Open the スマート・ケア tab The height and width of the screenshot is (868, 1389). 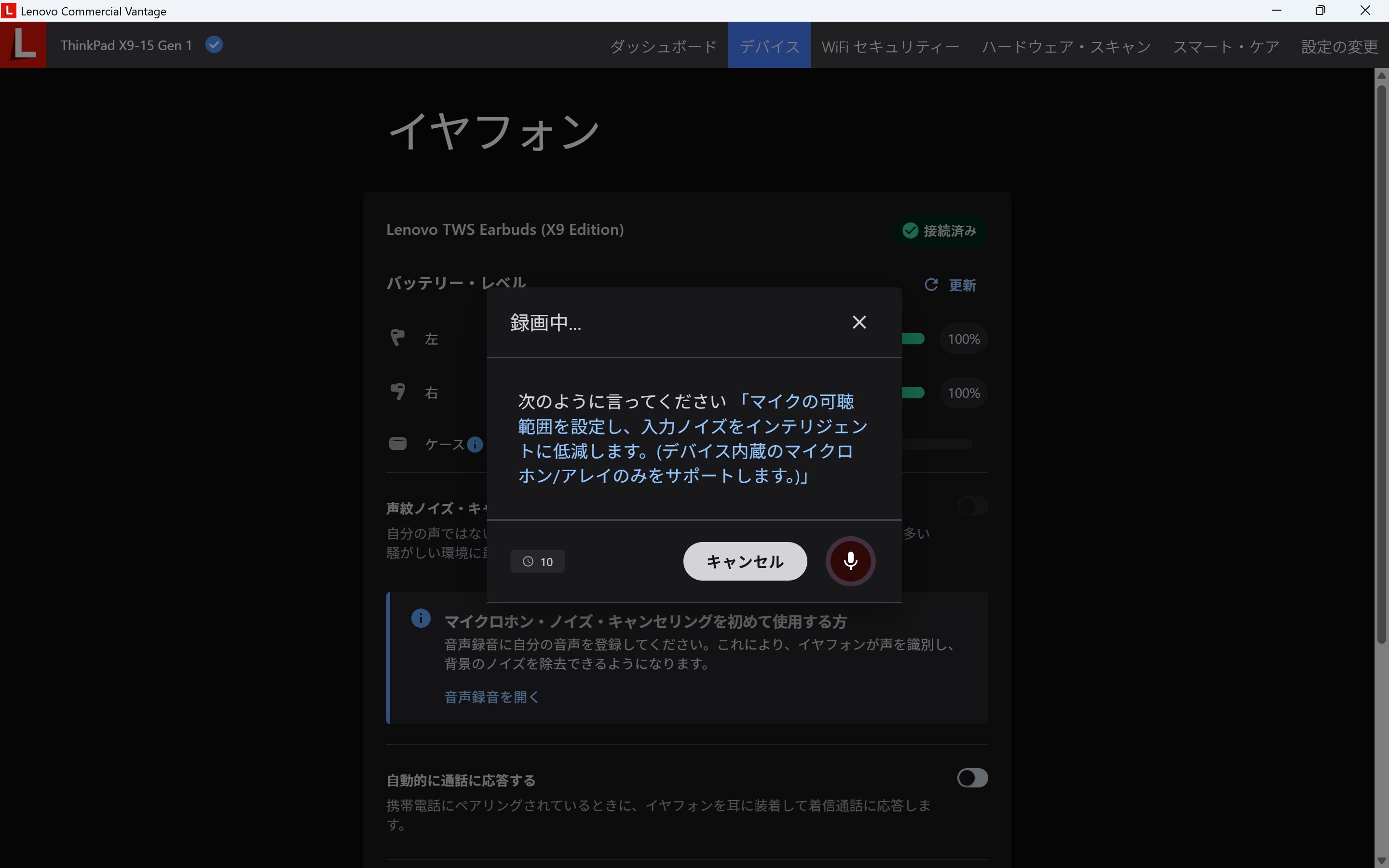tap(1226, 45)
